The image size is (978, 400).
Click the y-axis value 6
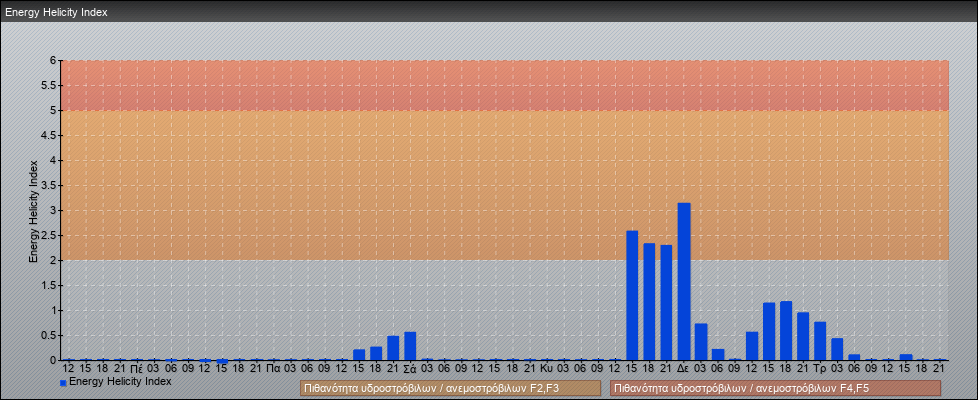tap(54, 61)
